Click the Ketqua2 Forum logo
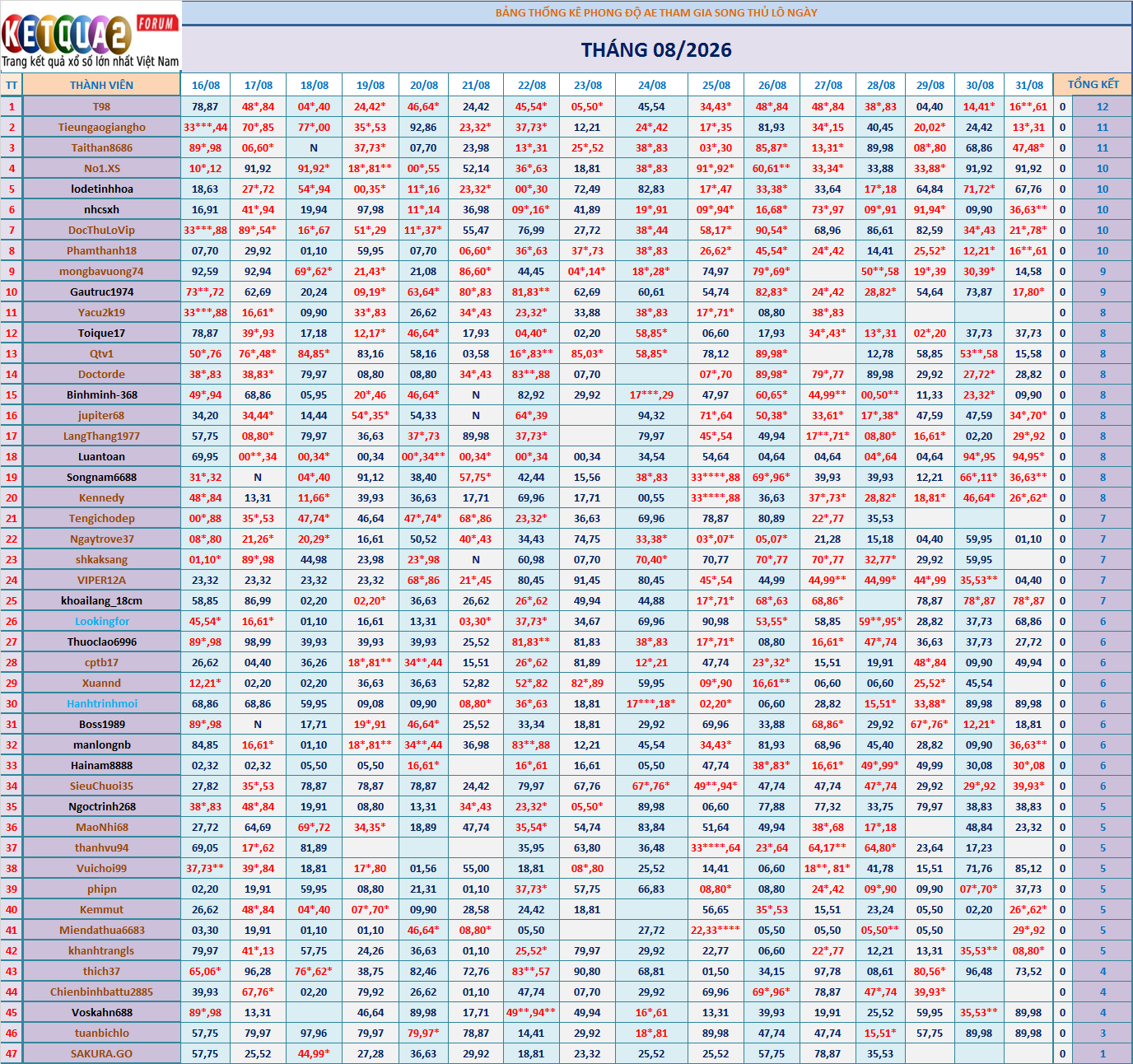The height and width of the screenshot is (1064, 1133). 91,38
